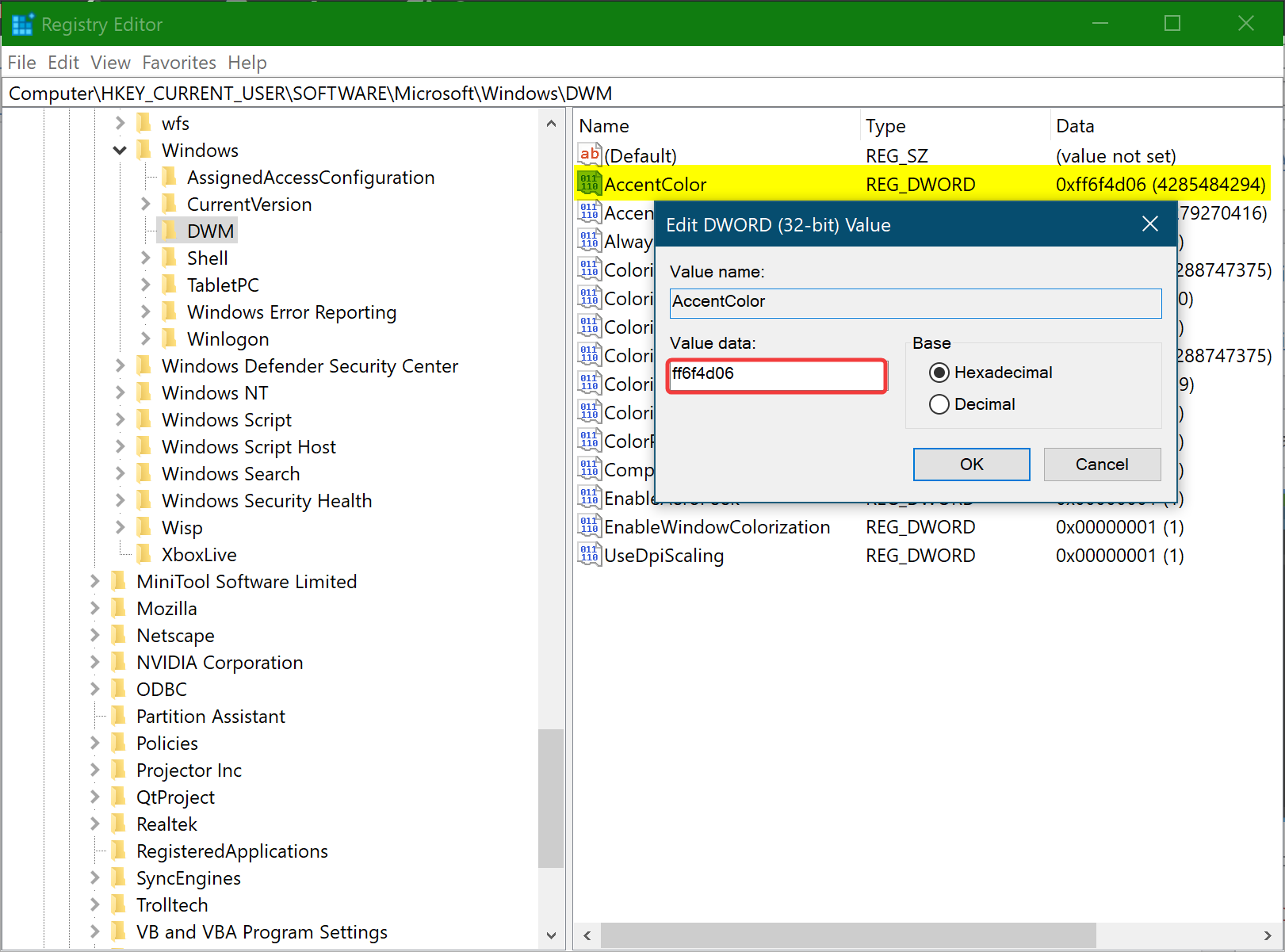The height and width of the screenshot is (952, 1285).
Task: Click the Trolltech folder icon
Action: [118, 904]
